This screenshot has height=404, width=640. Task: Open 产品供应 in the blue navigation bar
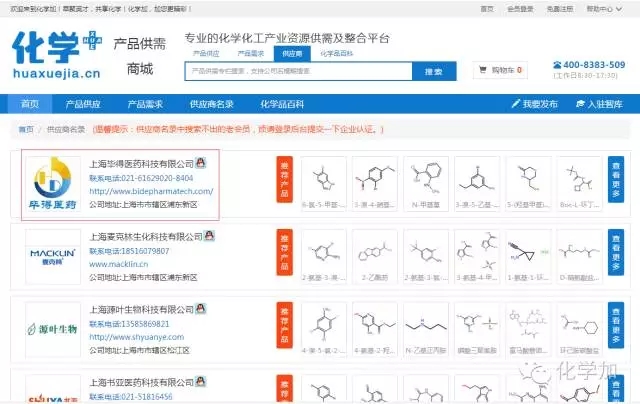[84, 104]
